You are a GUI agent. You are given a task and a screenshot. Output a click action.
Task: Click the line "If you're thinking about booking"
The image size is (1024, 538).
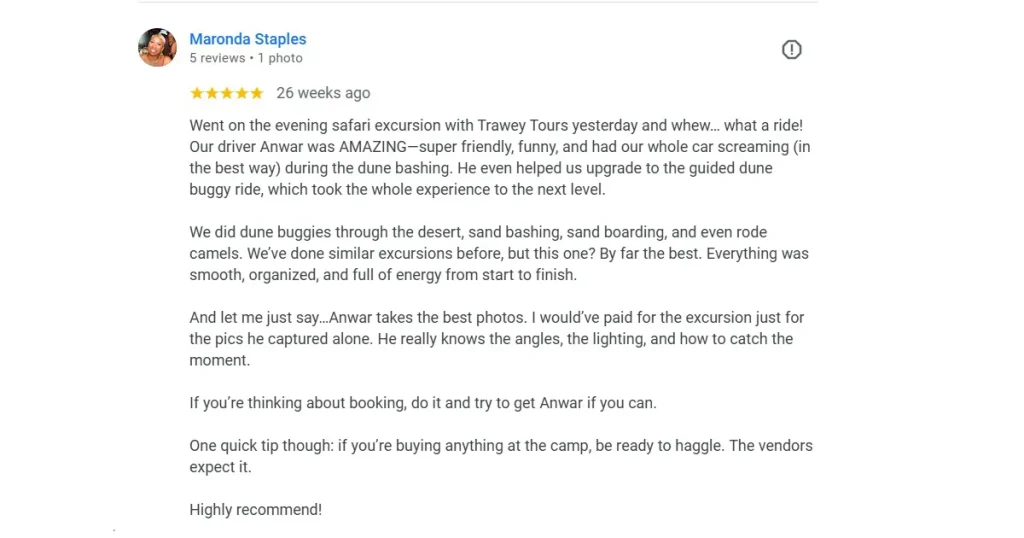point(422,403)
